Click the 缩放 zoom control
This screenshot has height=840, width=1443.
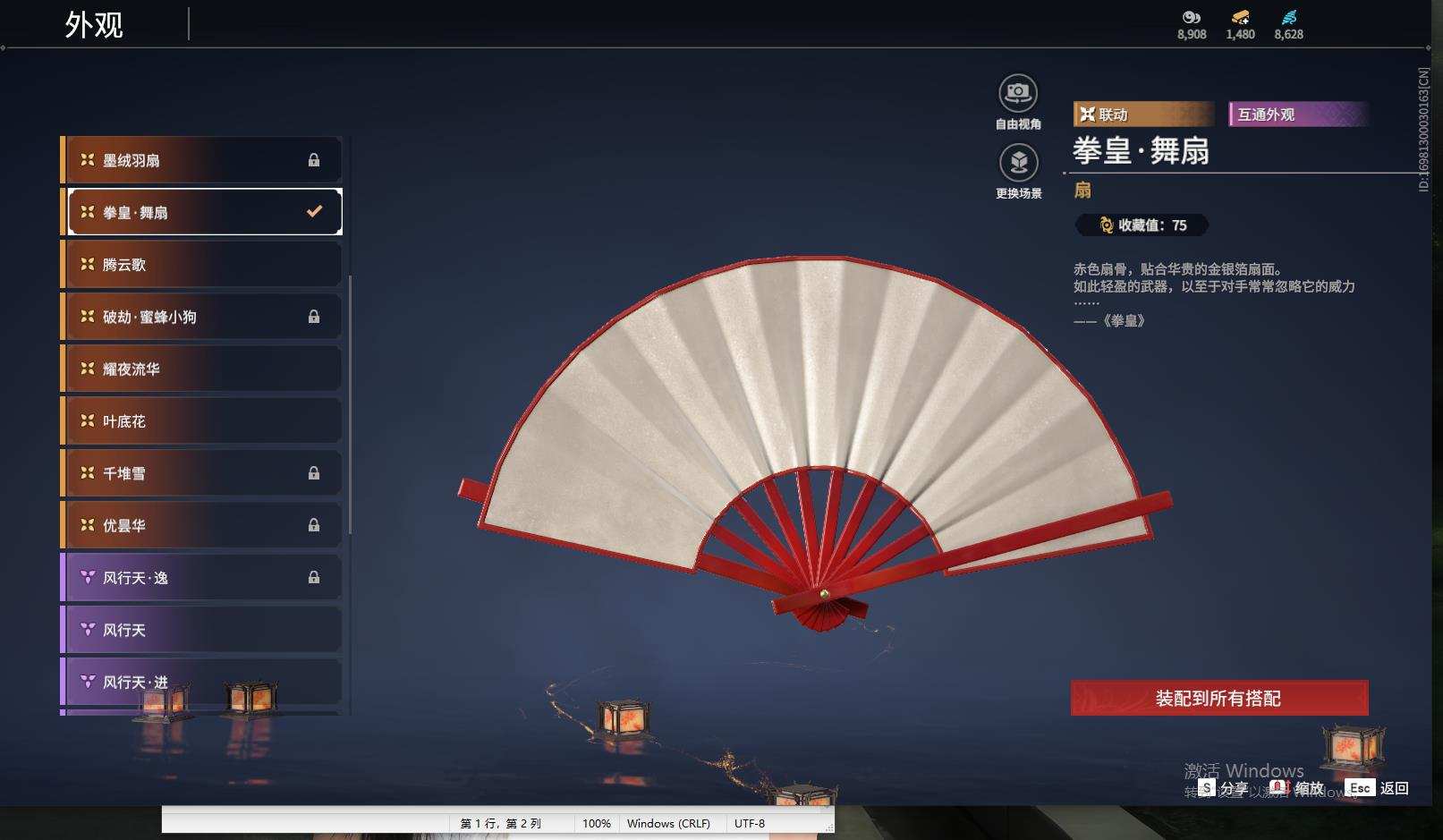point(1296,788)
